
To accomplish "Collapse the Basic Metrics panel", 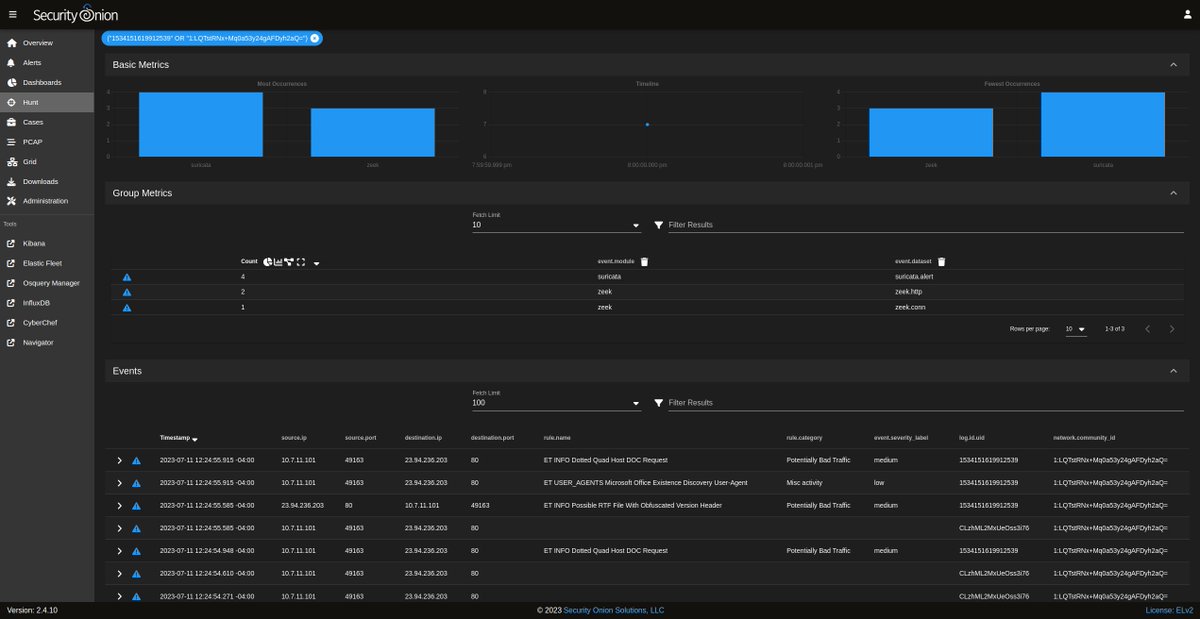I will pos(1173,64).
